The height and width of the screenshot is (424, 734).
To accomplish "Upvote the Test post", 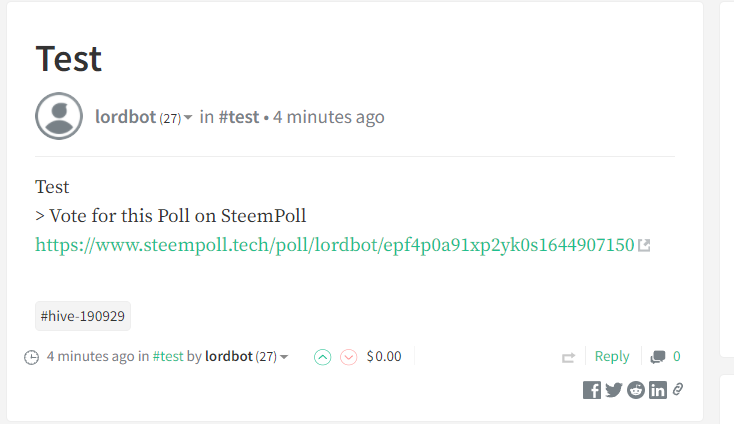I will (x=322, y=357).
